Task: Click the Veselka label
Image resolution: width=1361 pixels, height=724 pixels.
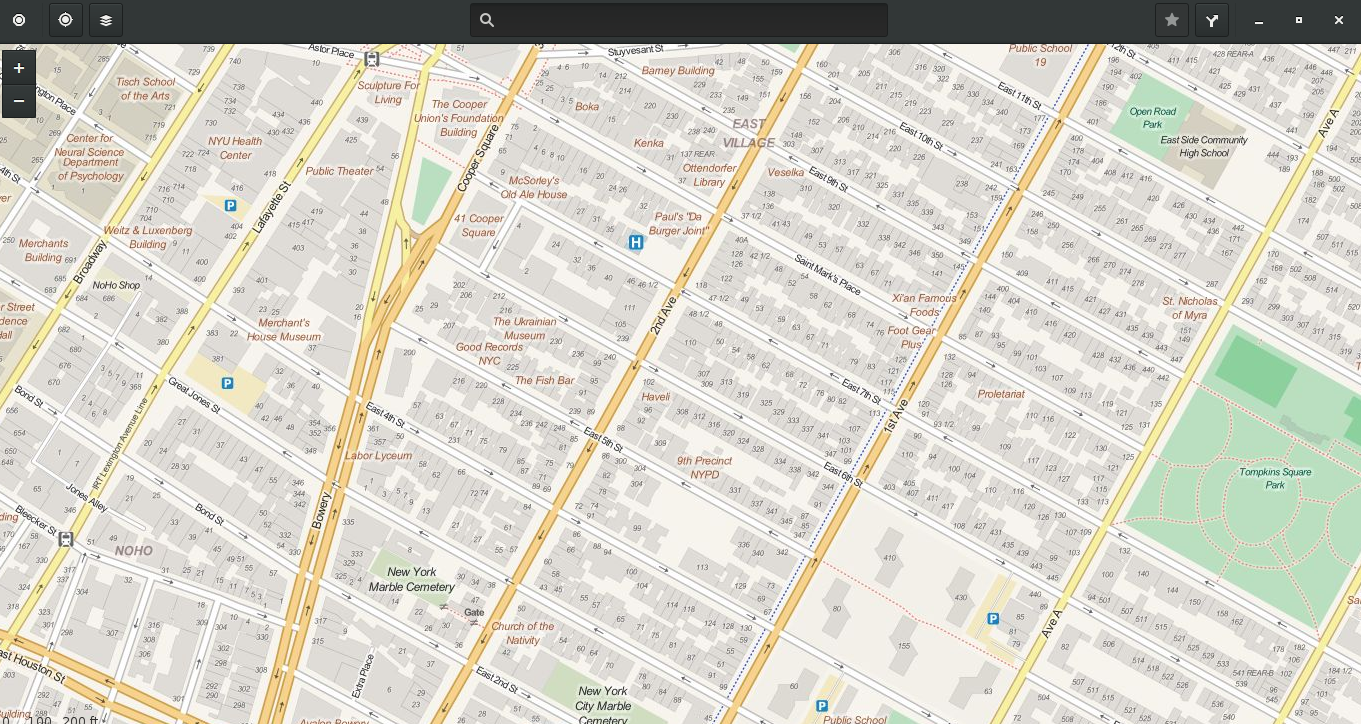Action: pyautogui.click(x=785, y=172)
